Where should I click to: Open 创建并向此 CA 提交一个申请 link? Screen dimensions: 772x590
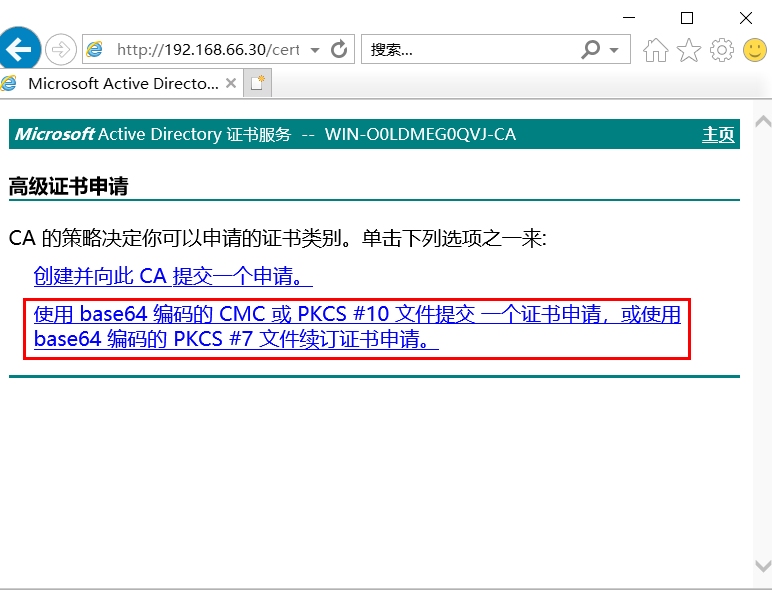tap(173, 276)
